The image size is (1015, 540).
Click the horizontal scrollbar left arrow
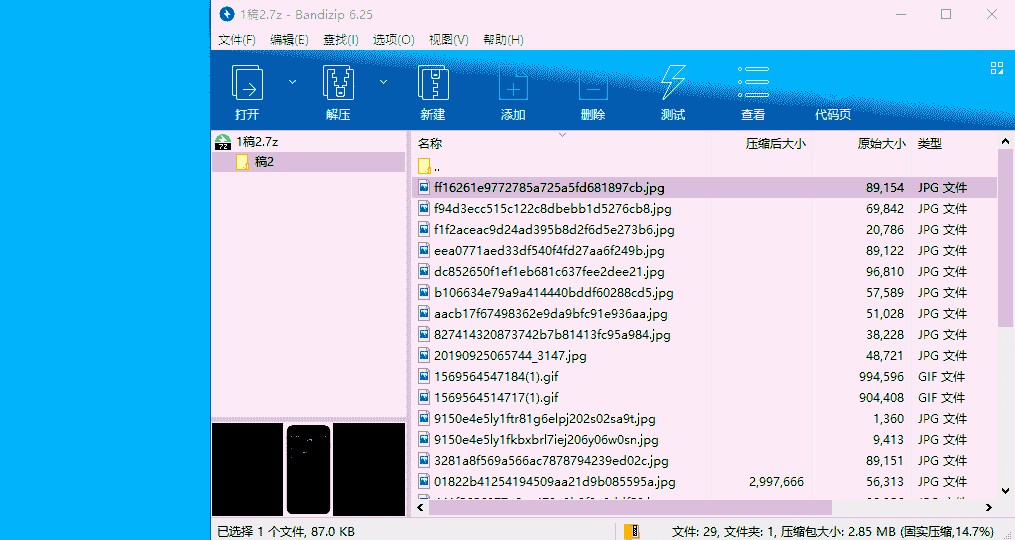pyautogui.click(x=419, y=507)
